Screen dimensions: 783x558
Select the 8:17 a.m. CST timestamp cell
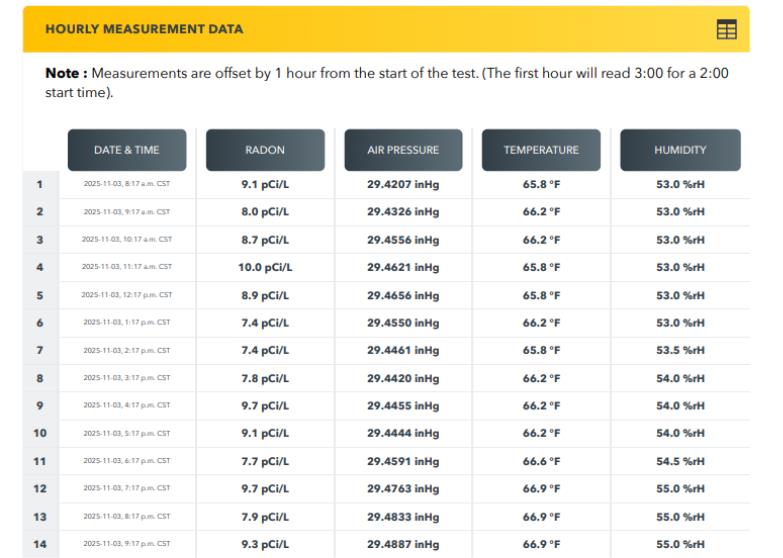coord(126,184)
